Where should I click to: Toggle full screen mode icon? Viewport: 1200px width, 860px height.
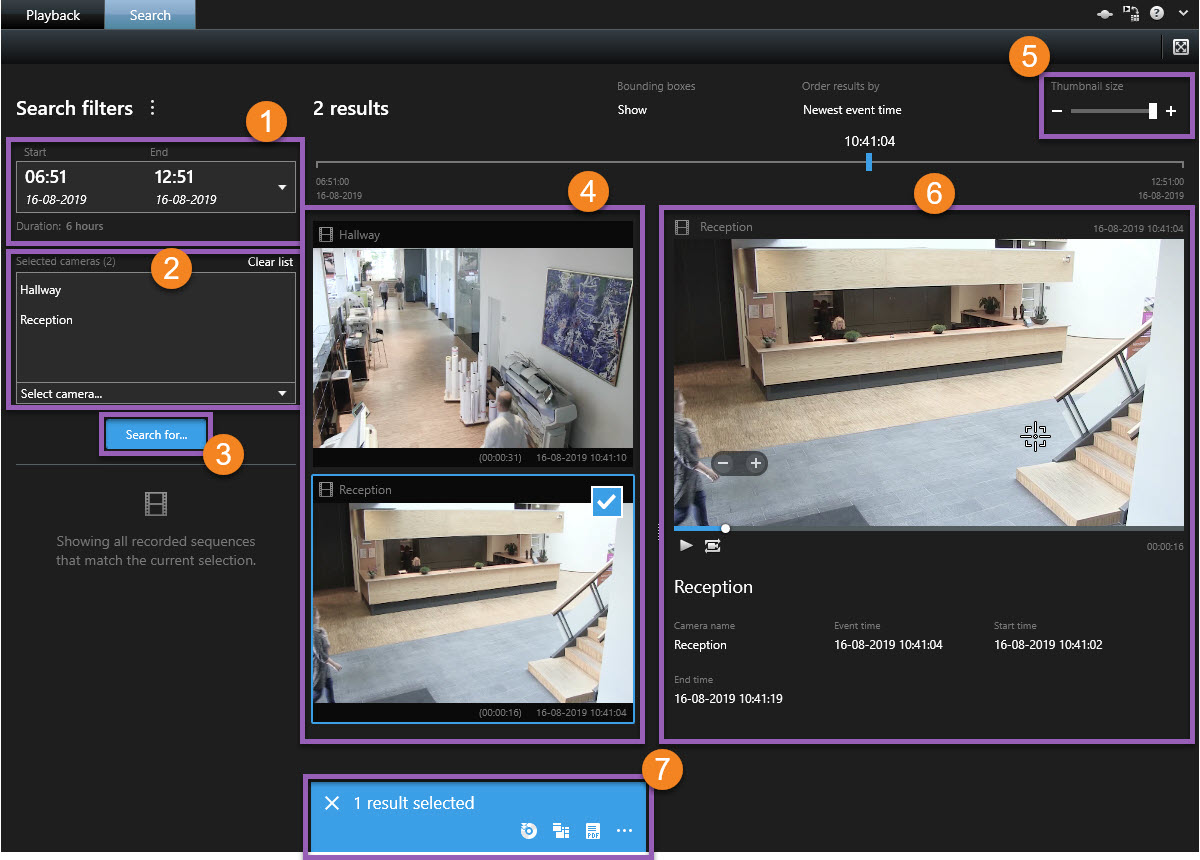pos(1180,47)
